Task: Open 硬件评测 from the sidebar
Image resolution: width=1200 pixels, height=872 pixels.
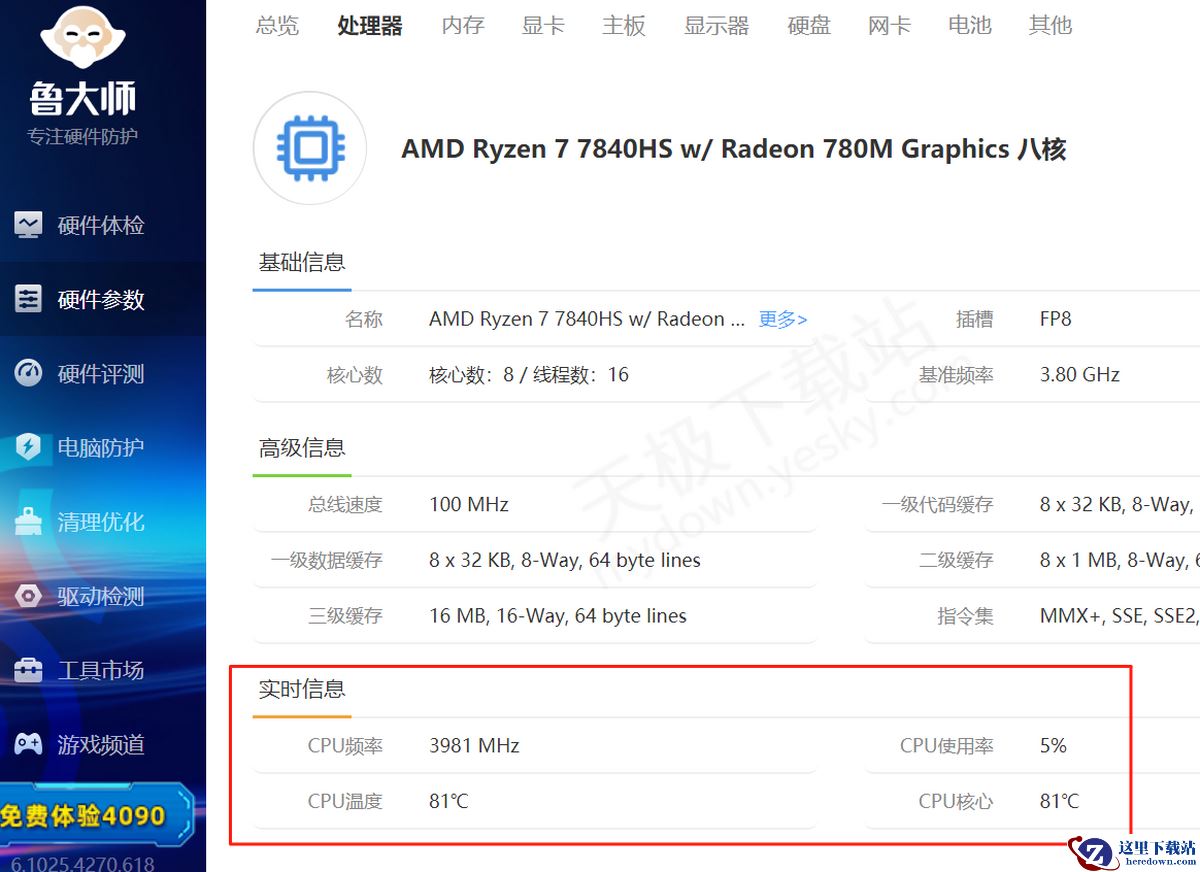Action: [101, 373]
